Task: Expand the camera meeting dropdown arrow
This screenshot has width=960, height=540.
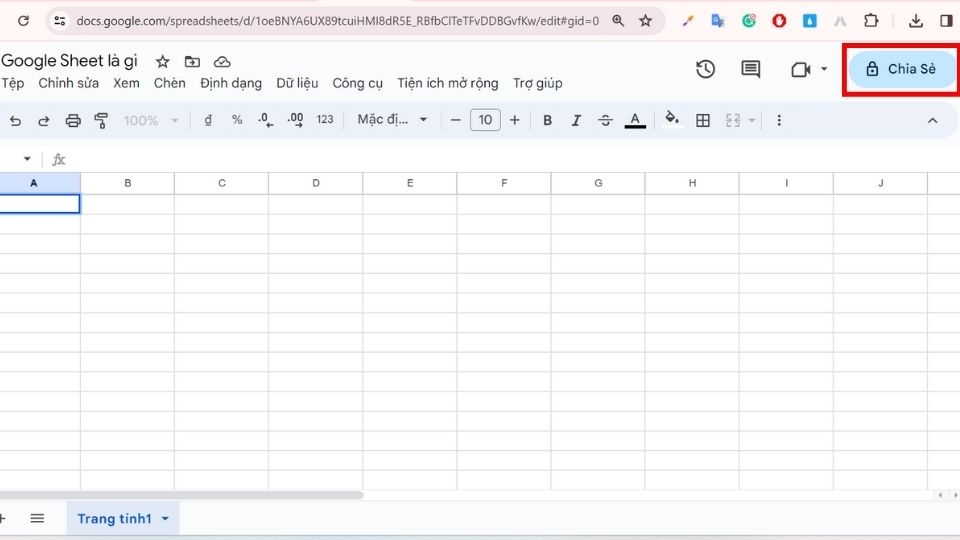Action: tap(824, 69)
